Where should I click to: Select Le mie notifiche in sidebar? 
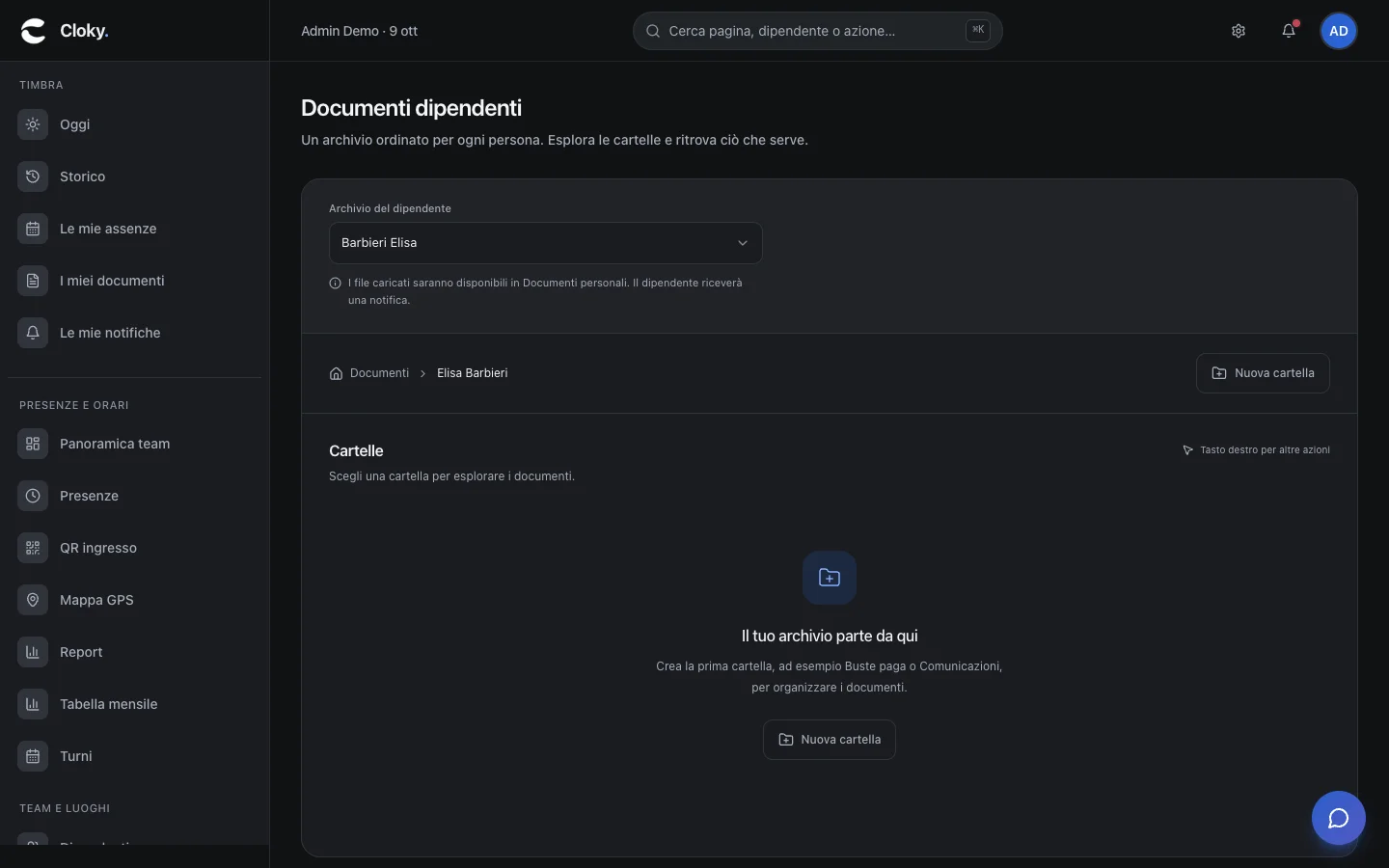(134, 333)
